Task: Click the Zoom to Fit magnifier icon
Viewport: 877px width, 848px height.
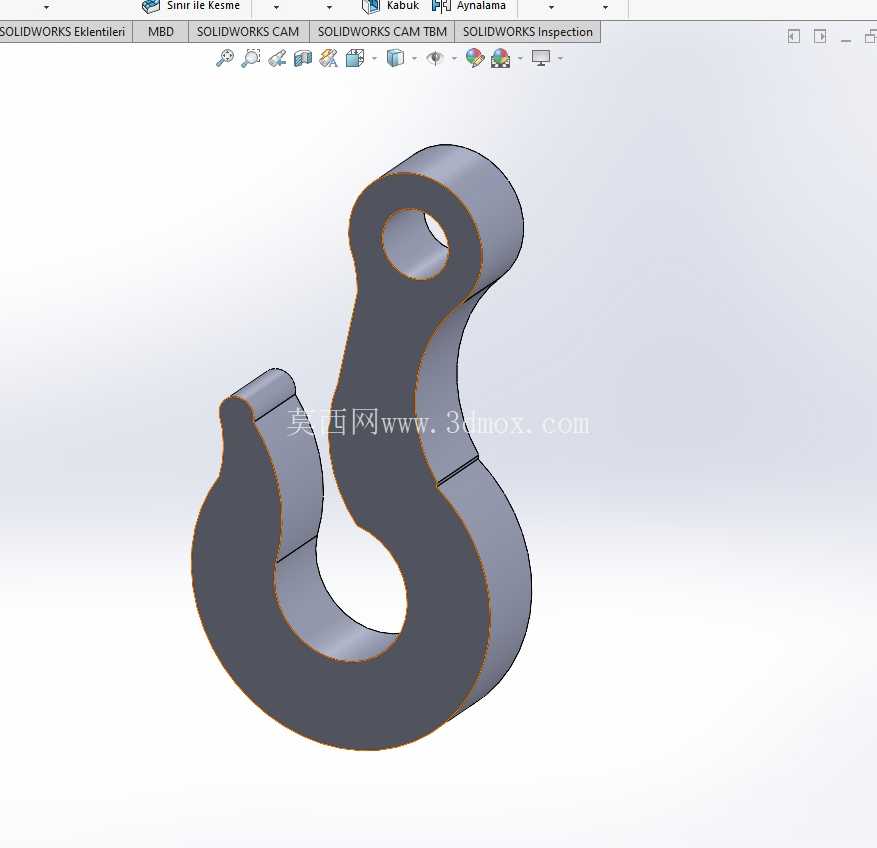Action: (x=225, y=58)
